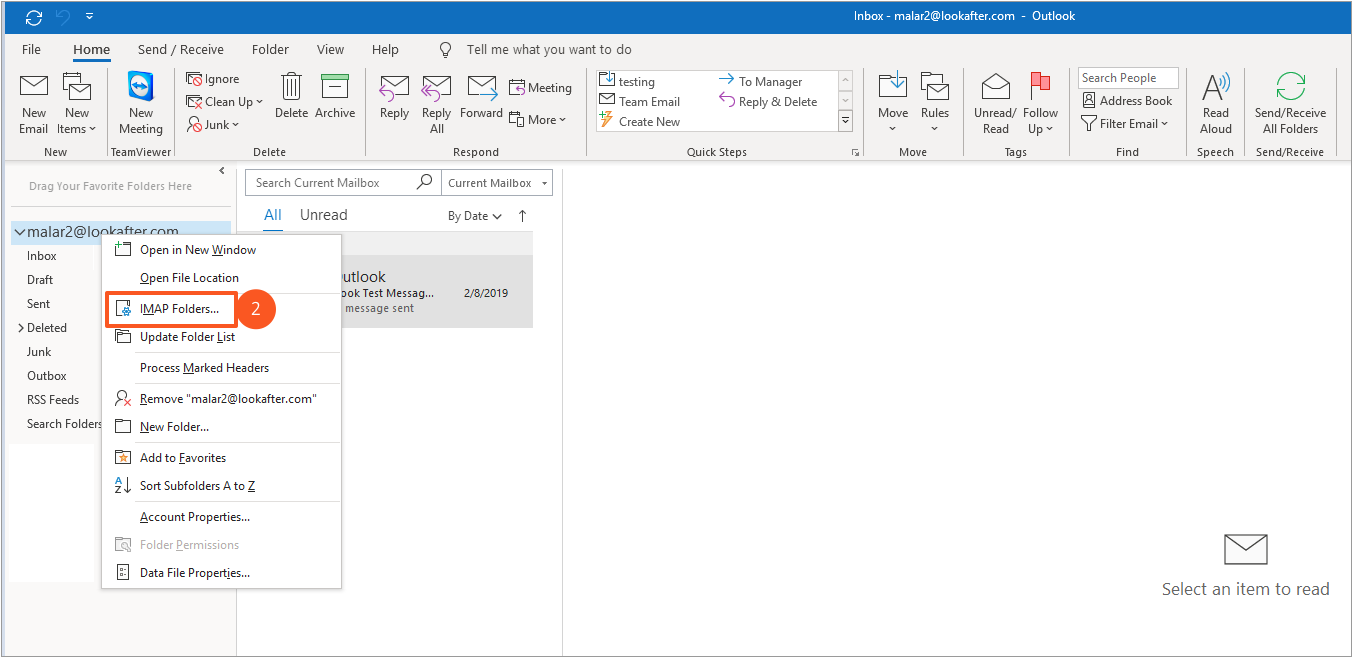Select the RSS Feeds folder
The width and height of the screenshot is (1352, 657).
click(x=53, y=400)
